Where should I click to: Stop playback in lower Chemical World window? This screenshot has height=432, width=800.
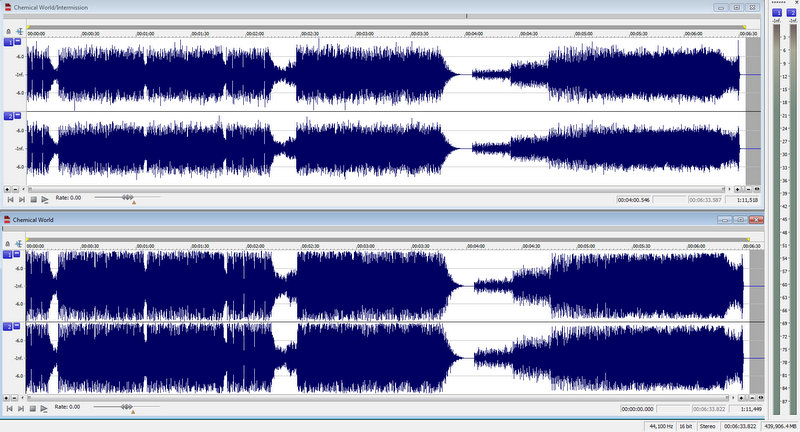(32, 409)
